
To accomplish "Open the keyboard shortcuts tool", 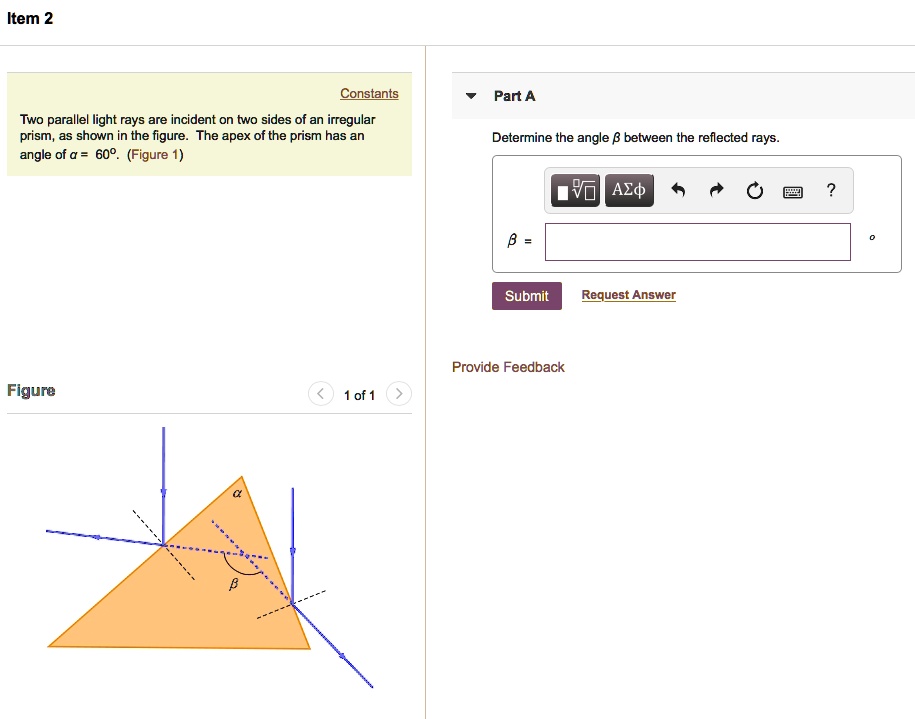I will point(792,191).
